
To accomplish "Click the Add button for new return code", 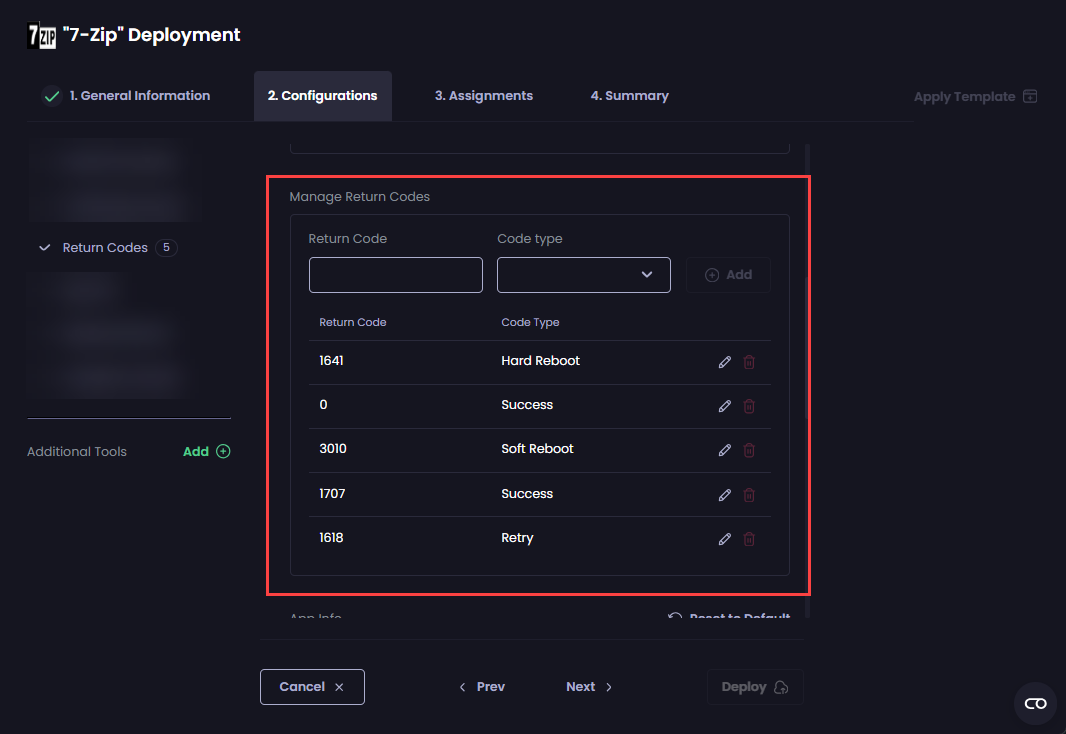I will [x=727, y=274].
